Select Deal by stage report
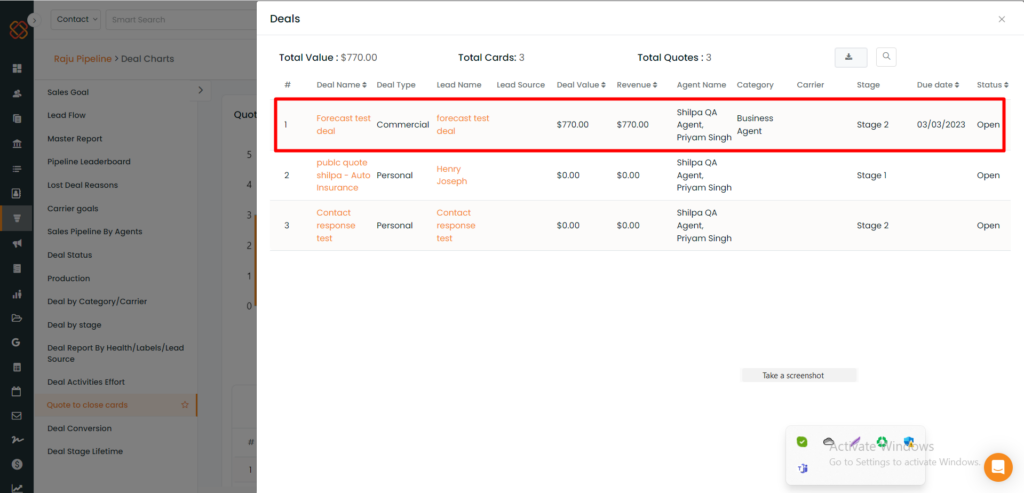This screenshot has width=1024, height=493. (74, 325)
